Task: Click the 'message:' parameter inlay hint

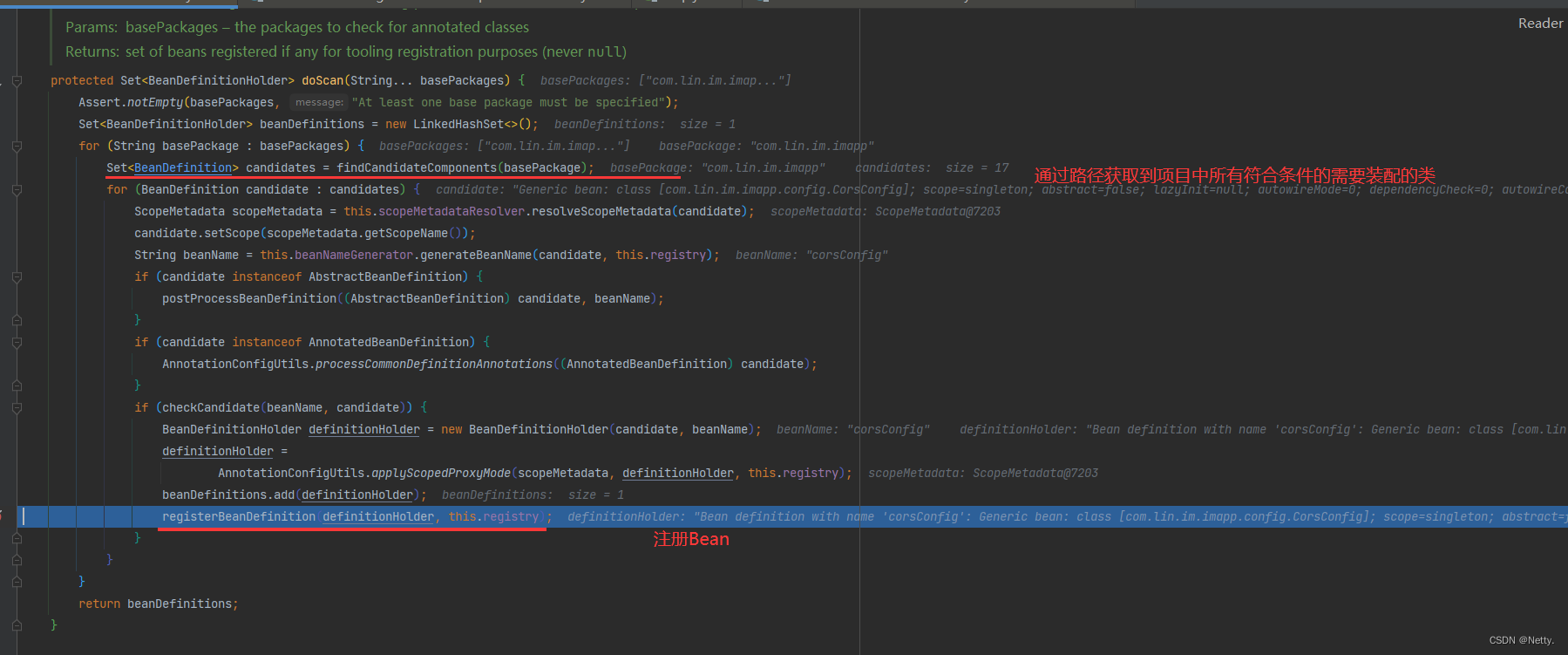Action: click(x=319, y=102)
